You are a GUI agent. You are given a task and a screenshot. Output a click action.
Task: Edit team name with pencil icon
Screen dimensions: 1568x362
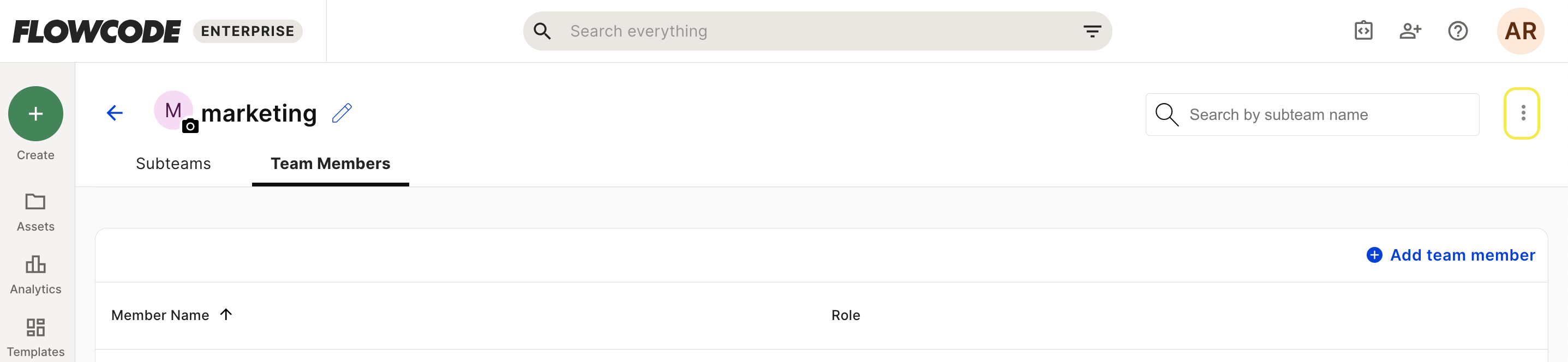pyautogui.click(x=342, y=113)
